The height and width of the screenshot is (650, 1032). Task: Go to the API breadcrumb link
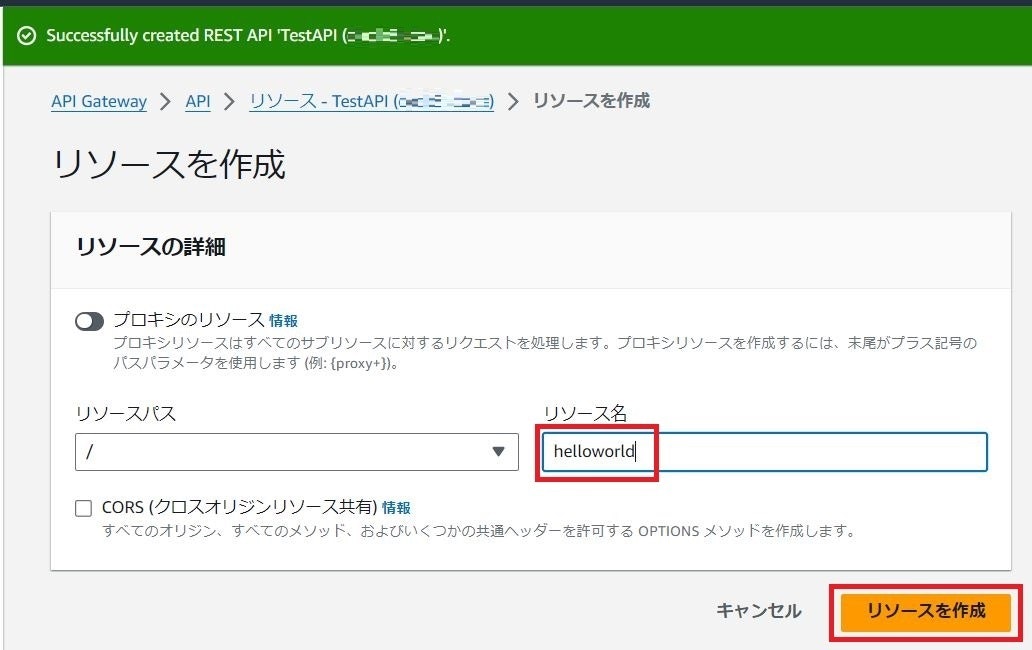point(197,101)
